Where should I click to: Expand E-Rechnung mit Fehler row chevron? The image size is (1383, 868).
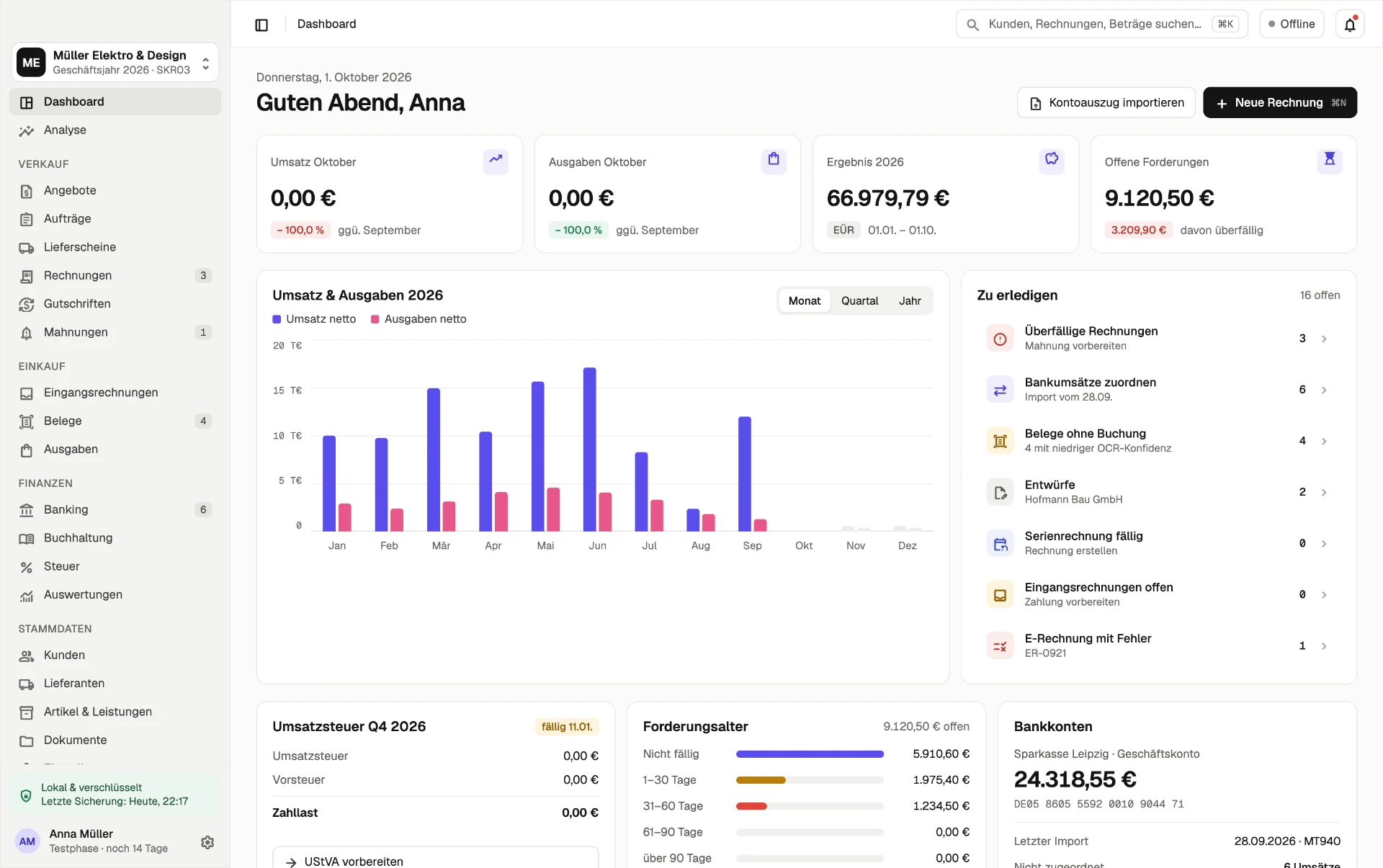tap(1324, 645)
